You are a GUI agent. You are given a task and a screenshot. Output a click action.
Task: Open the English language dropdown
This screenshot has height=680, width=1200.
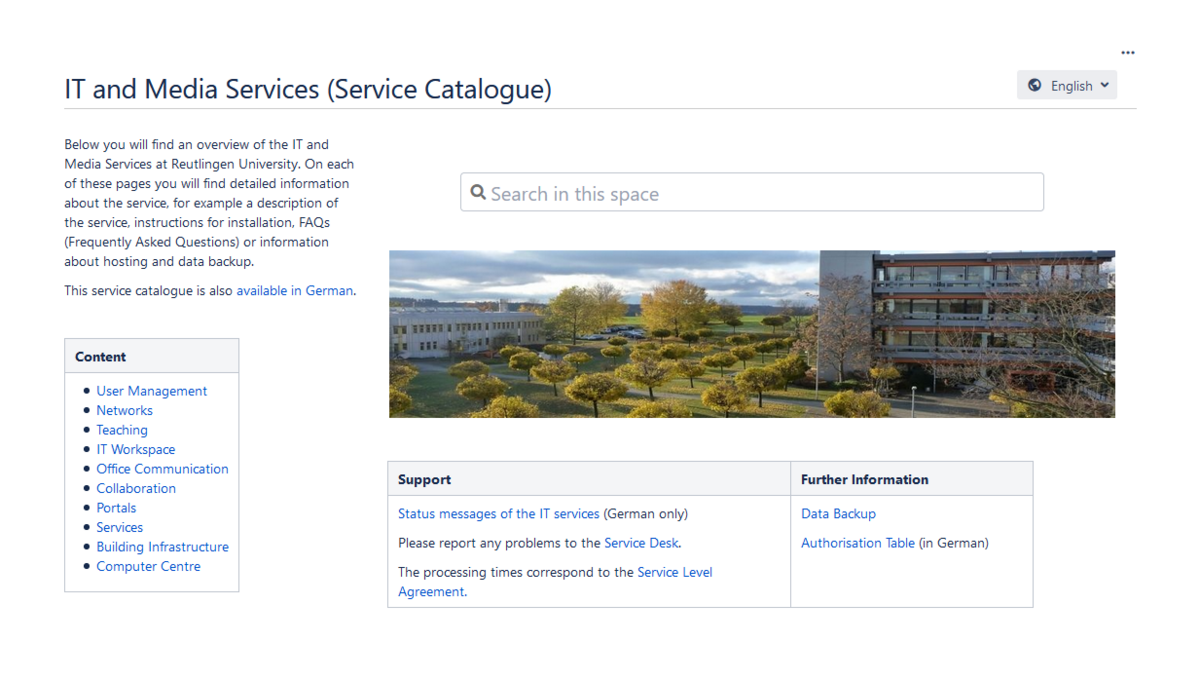coord(1067,86)
